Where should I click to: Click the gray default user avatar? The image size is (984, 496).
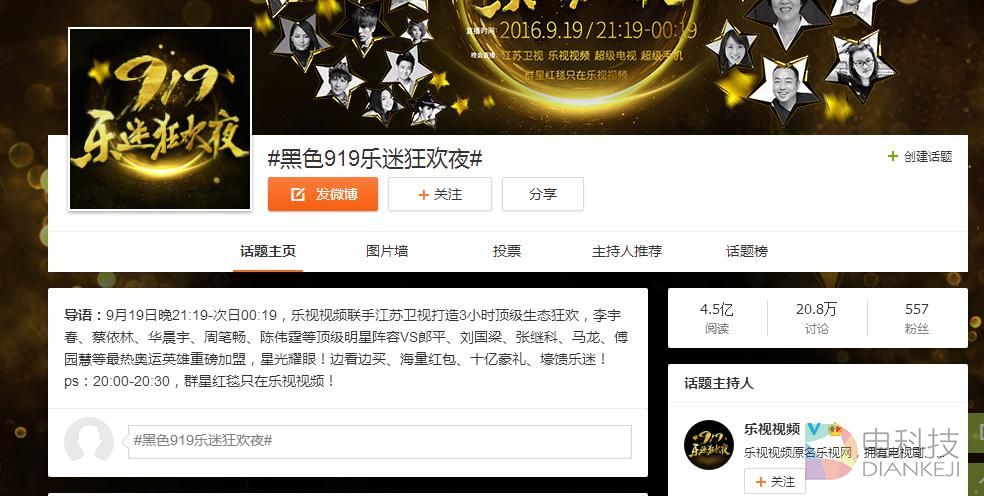tap(88, 441)
